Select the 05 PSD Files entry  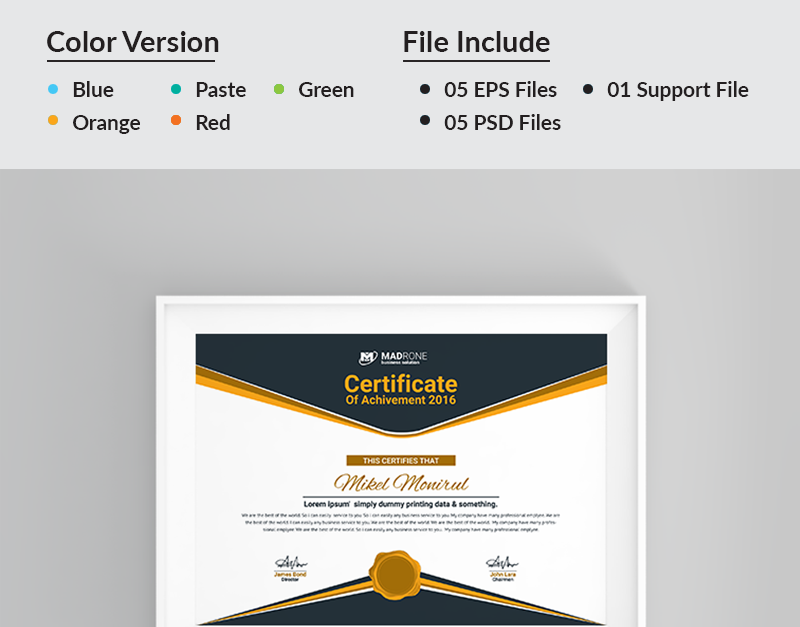(502, 122)
